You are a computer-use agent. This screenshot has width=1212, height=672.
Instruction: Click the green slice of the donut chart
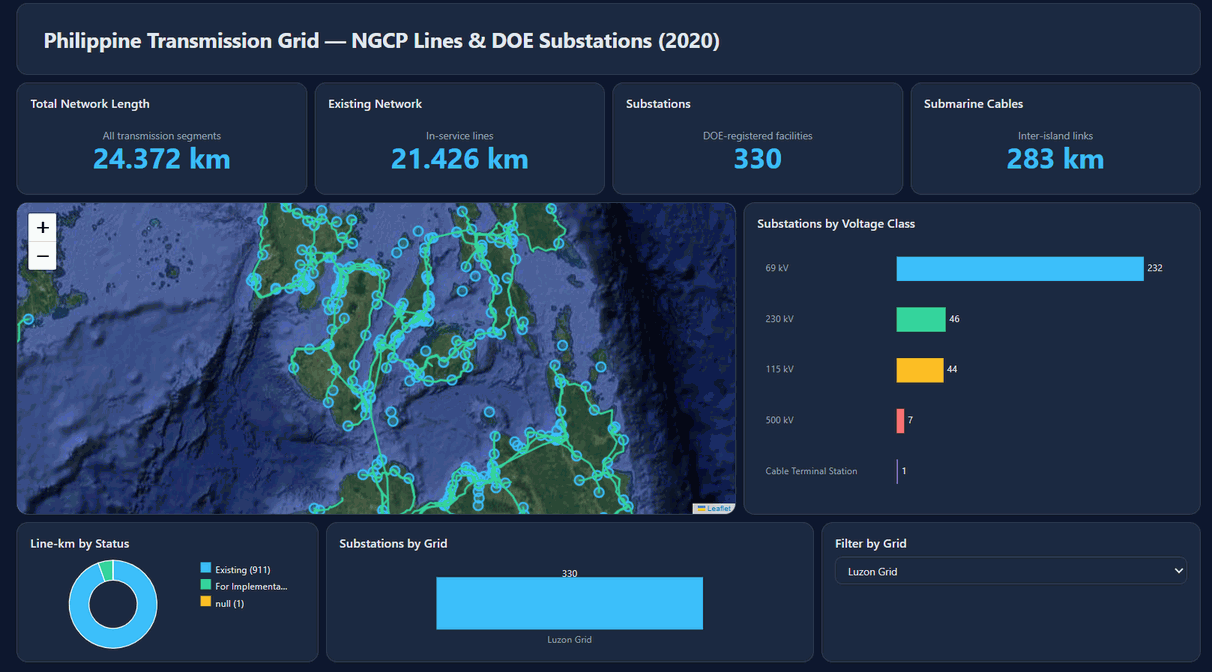coord(105,571)
